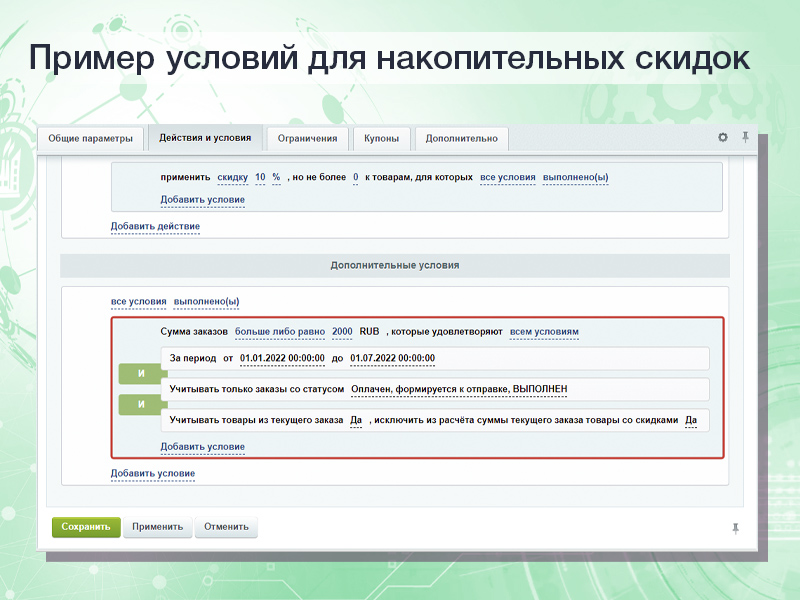The width and height of the screenshot is (800, 600).
Task: Open the скидку action type dropdown
Action: (232, 177)
